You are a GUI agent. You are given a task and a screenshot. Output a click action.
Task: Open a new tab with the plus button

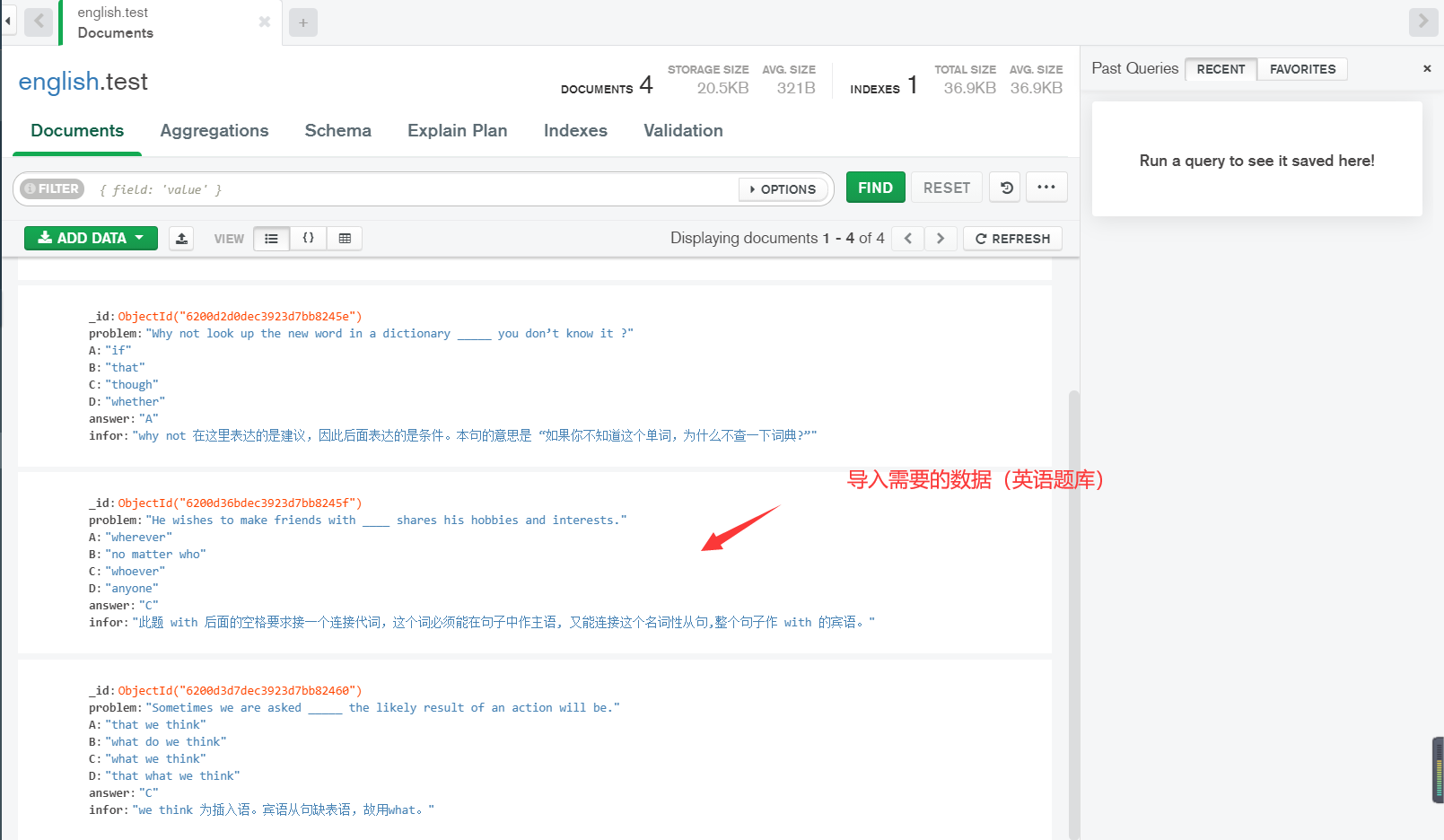[303, 22]
